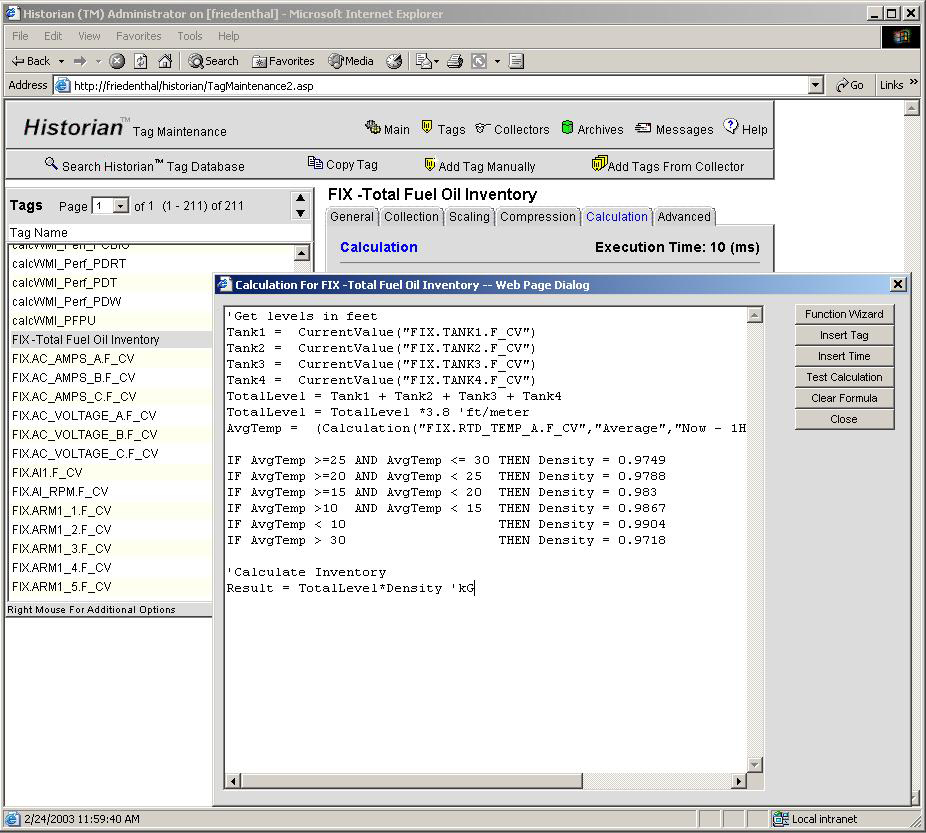
Task: Expand the Links toolbar chevron
Action: tap(914, 81)
